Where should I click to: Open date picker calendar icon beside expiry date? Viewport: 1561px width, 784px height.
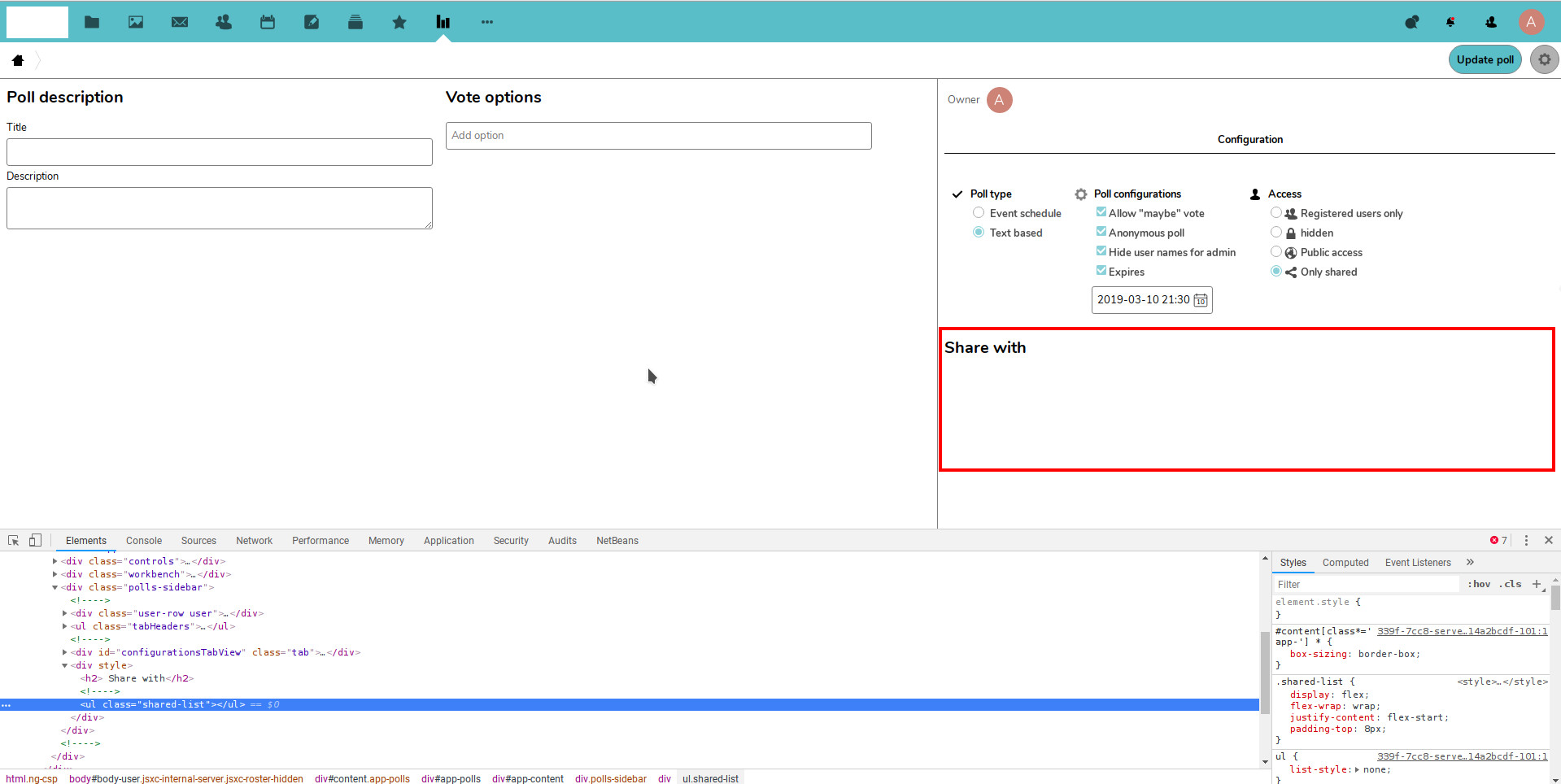(1201, 300)
